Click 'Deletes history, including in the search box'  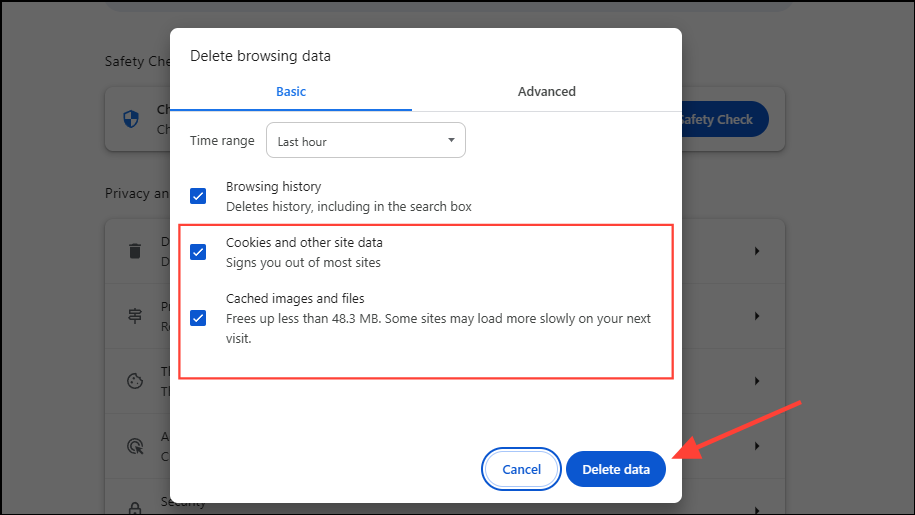[348, 206]
